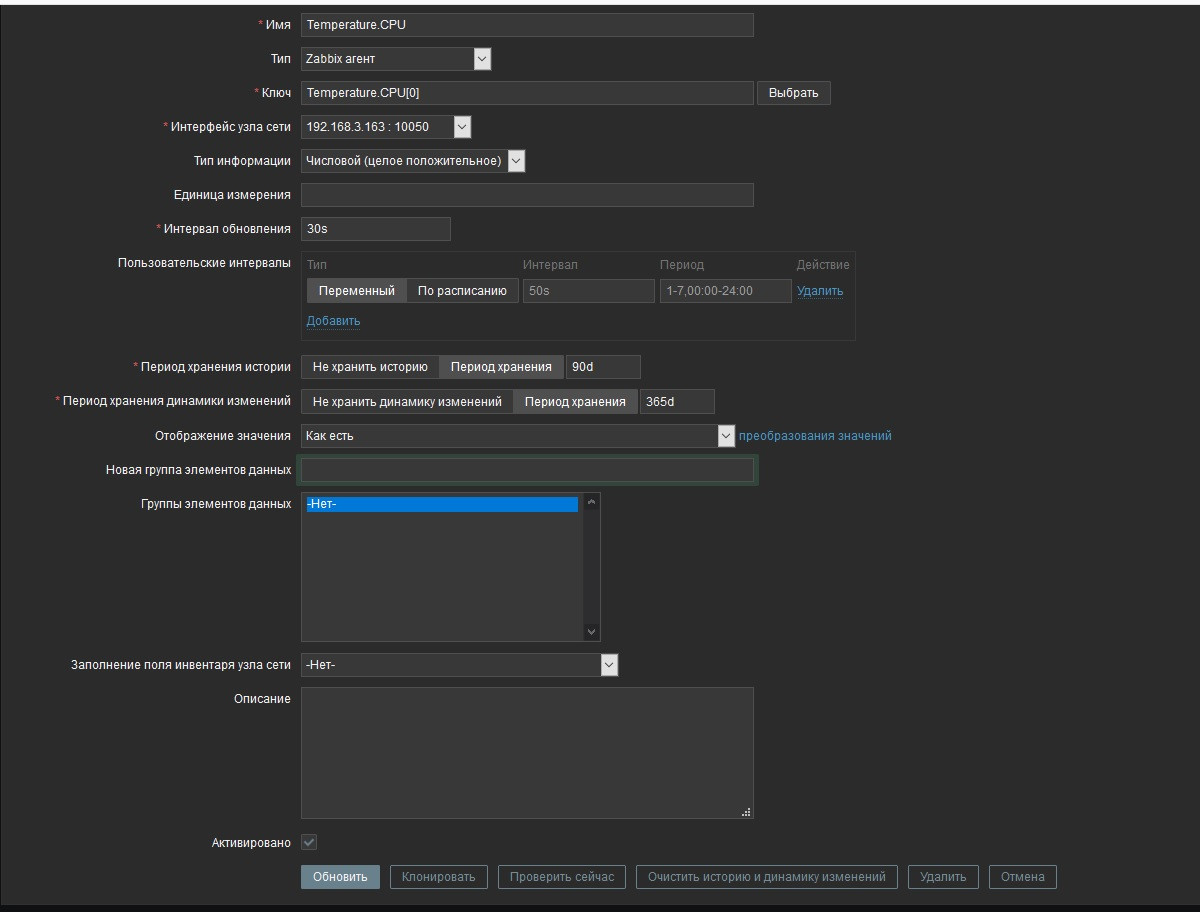Image resolution: width=1200 pixels, height=912 pixels.
Task: Click the Добавить link to add interval
Action: tap(333, 321)
